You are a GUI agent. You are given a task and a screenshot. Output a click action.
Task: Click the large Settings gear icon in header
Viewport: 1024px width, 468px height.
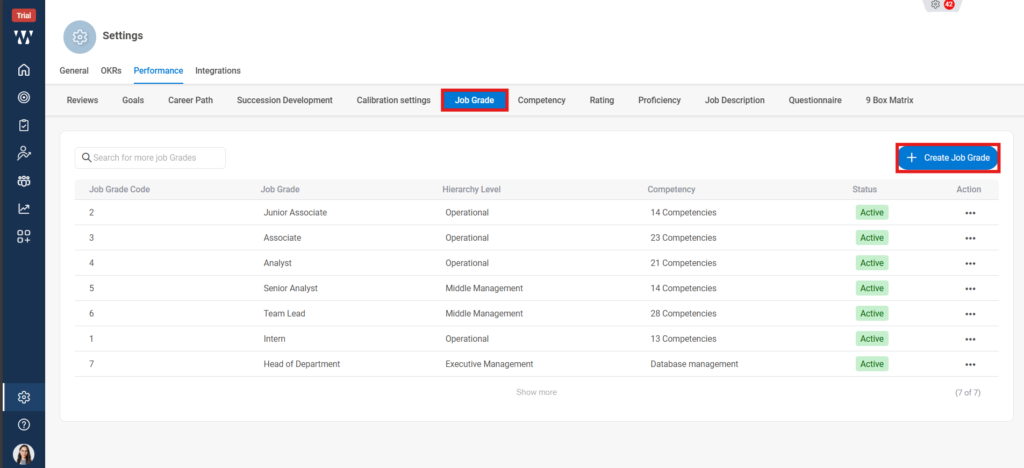click(x=80, y=37)
